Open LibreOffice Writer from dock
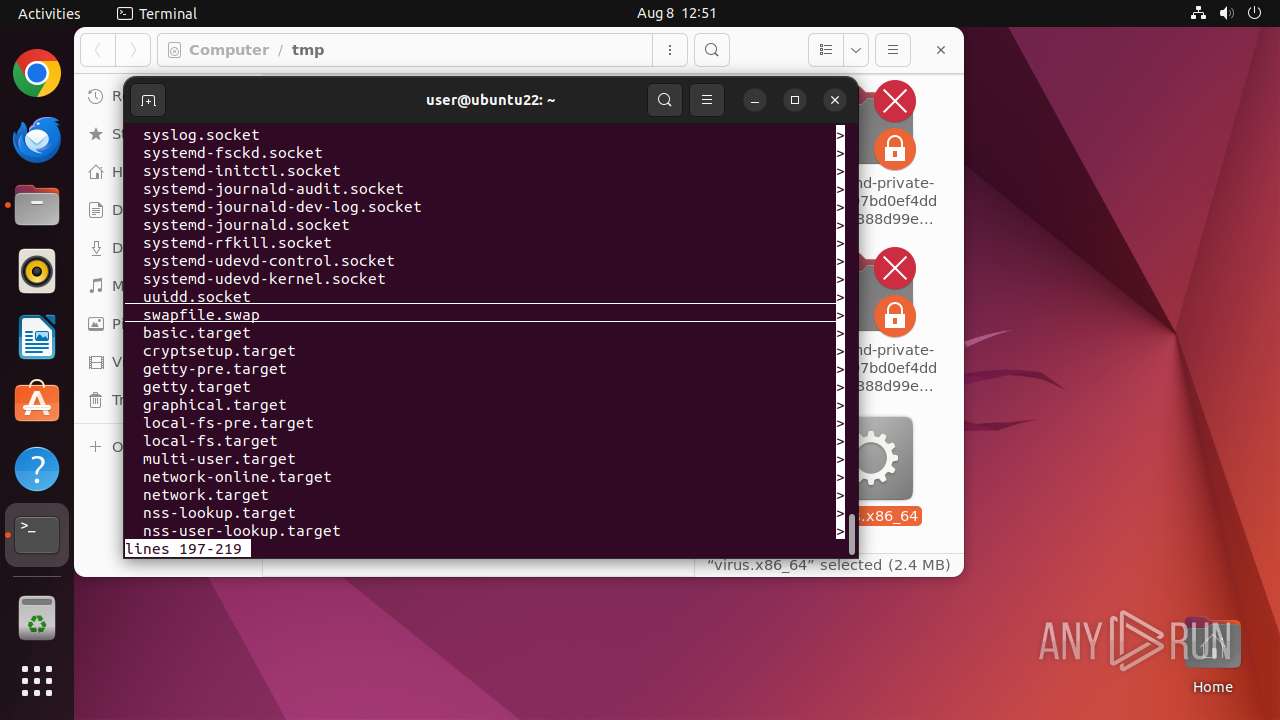 point(37,338)
